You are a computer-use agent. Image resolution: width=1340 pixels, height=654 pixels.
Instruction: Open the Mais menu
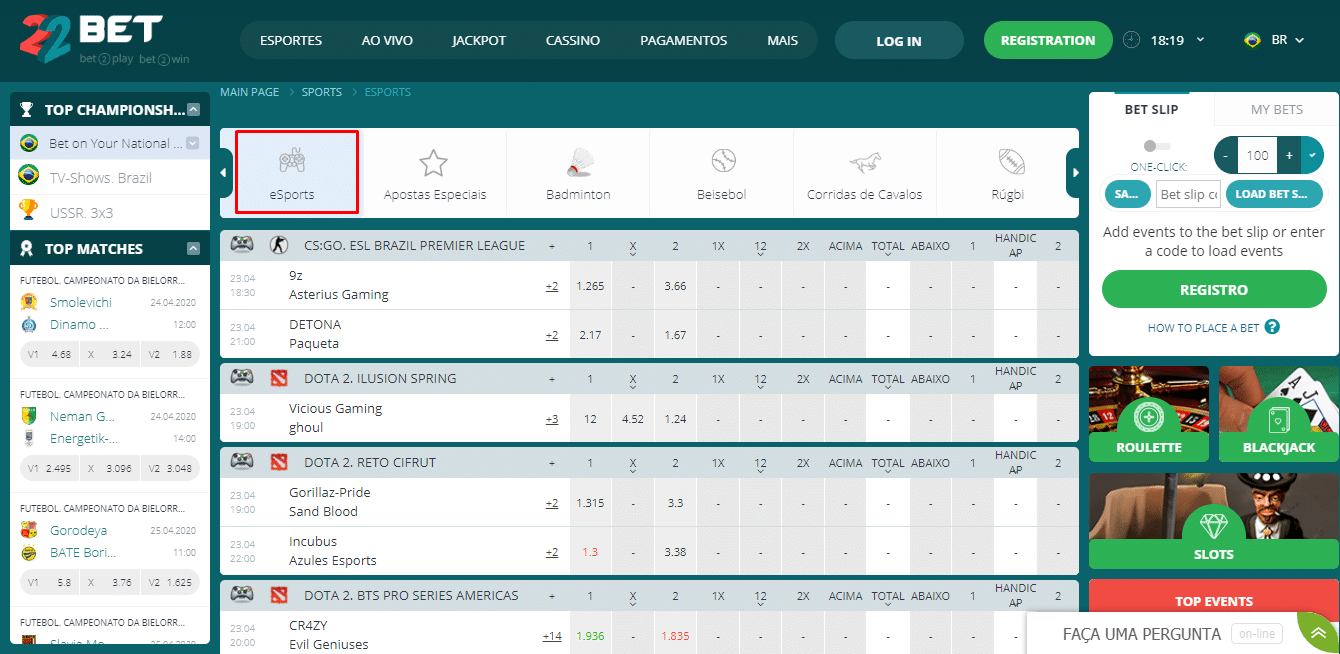[x=783, y=41]
